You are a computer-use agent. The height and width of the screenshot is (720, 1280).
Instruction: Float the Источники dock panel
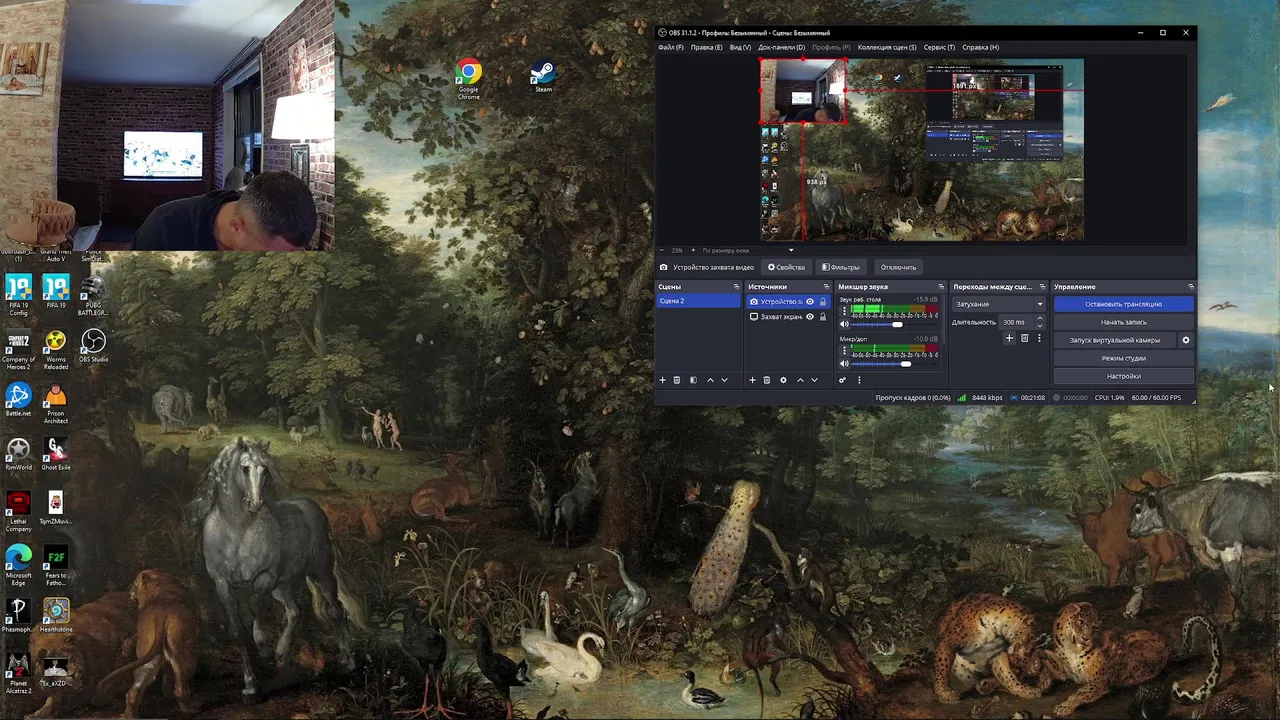(x=826, y=287)
